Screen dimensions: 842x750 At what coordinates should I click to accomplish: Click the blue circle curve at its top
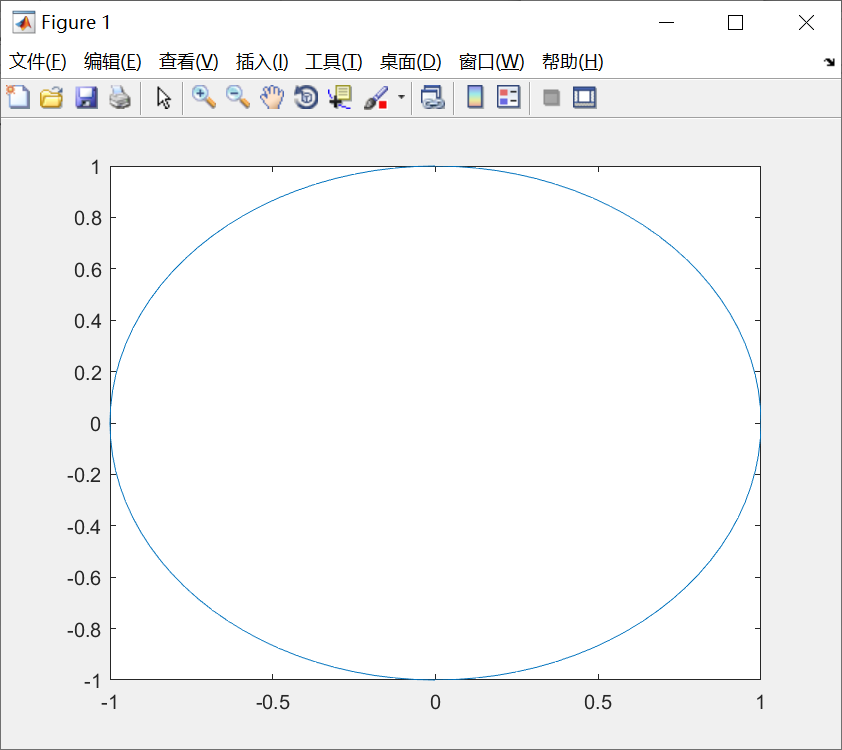(435, 166)
